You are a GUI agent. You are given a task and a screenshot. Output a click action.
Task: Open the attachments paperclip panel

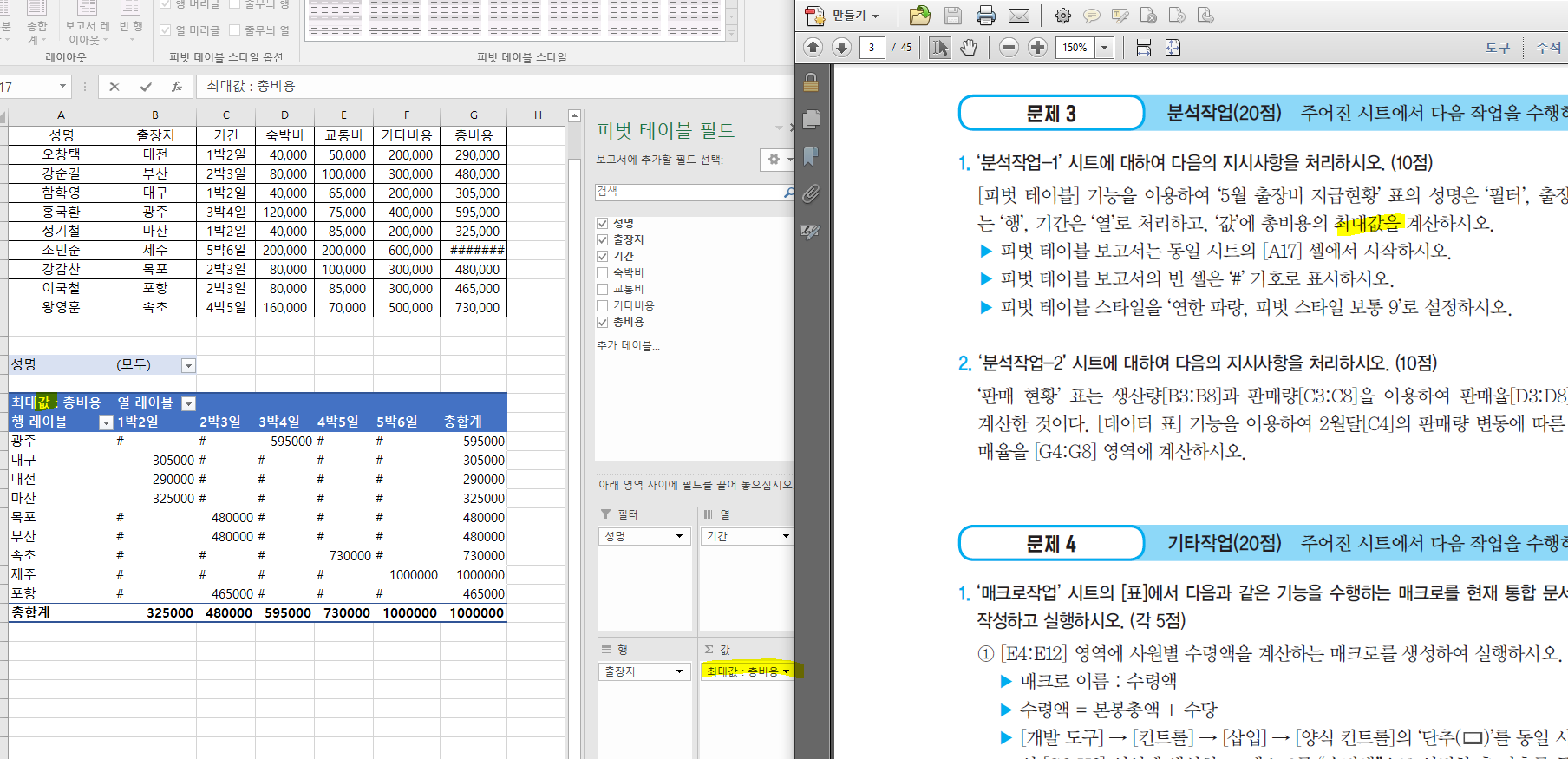[x=811, y=193]
